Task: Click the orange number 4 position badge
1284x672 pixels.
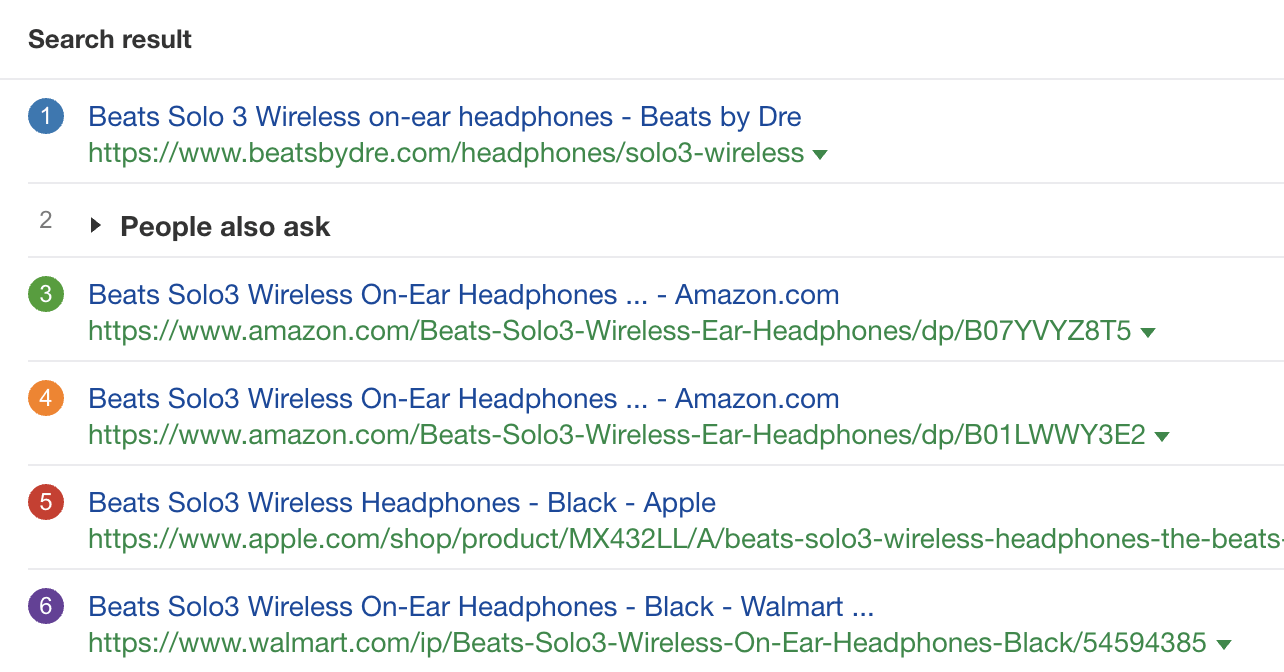Action: (x=46, y=399)
